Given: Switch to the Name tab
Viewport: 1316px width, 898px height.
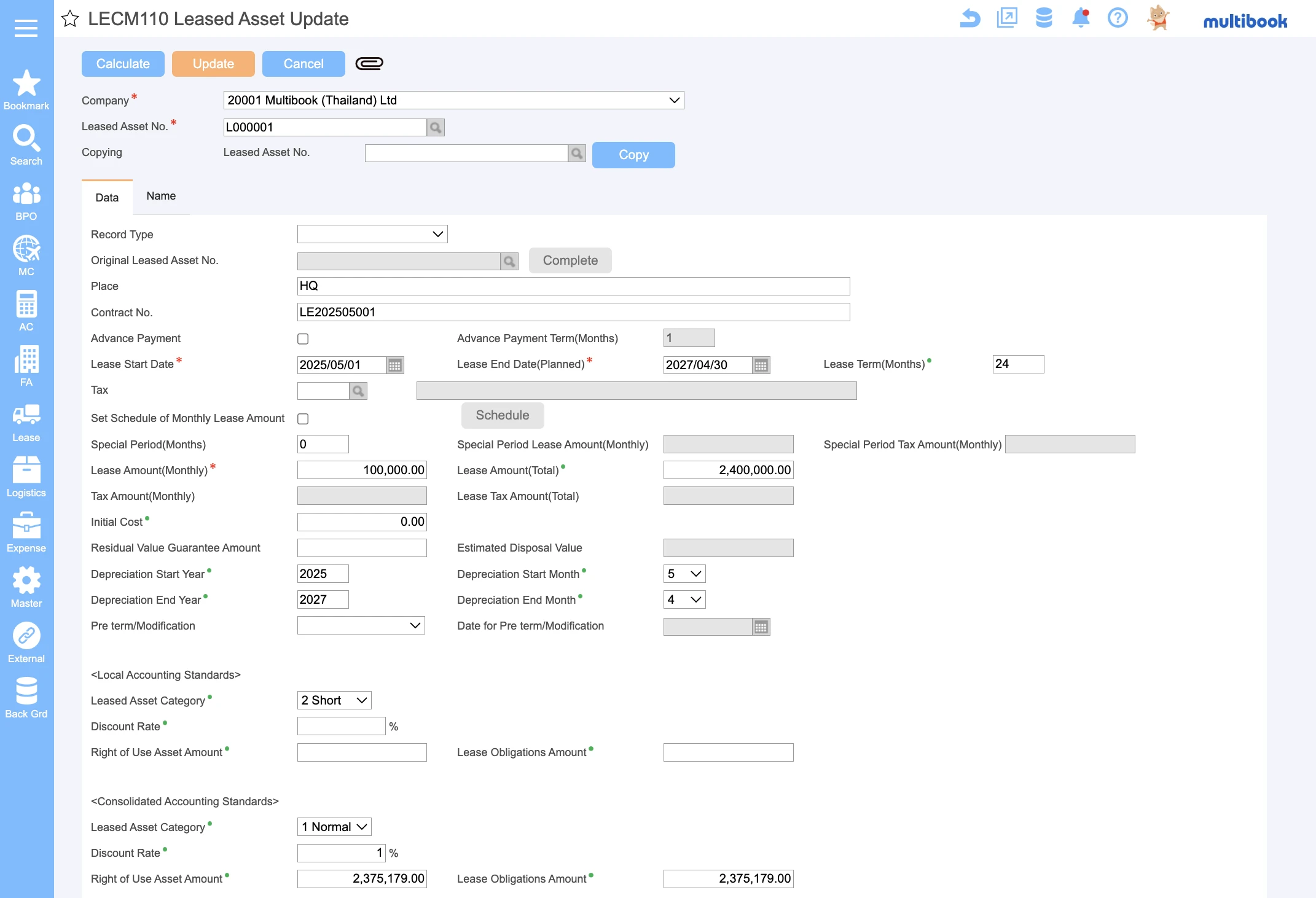Looking at the screenshot, I should pyautogui.click(x=161, y=196).
